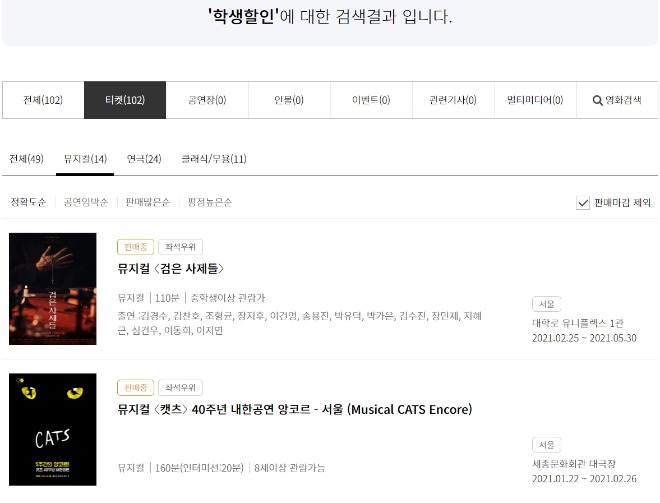The image size is (660, 503).
Task: Select the 이벤트(0) tab
Action: [371, 100]
